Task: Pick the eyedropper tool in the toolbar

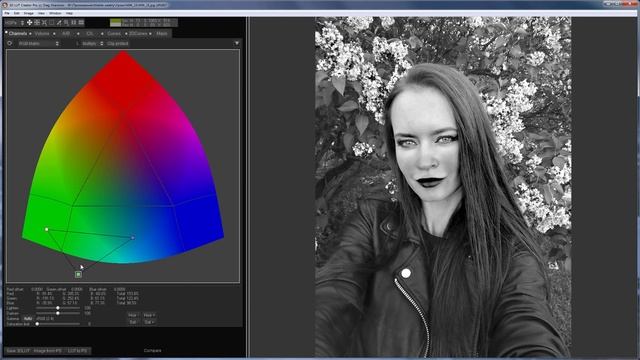Action: (59, 22)
